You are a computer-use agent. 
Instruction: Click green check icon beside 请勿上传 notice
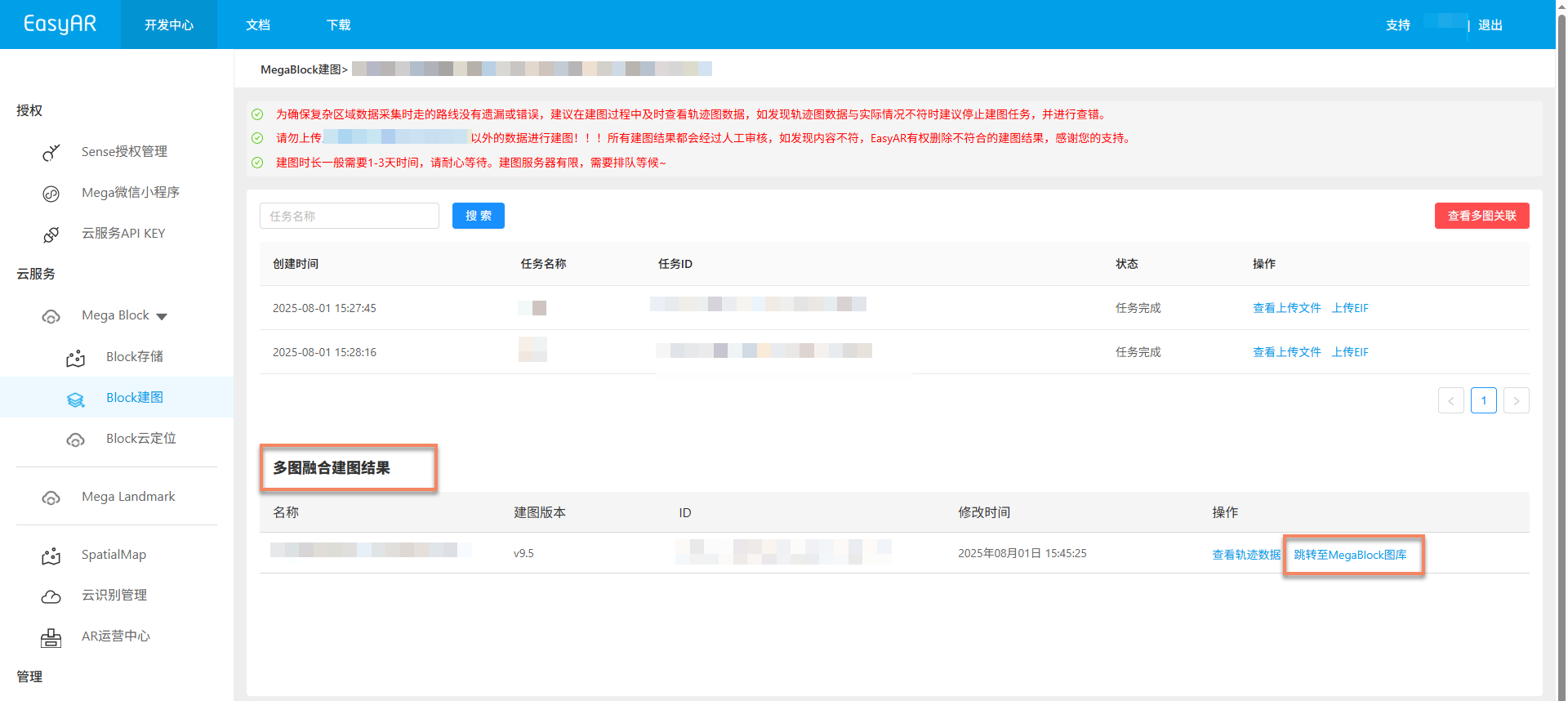[257, 138]
